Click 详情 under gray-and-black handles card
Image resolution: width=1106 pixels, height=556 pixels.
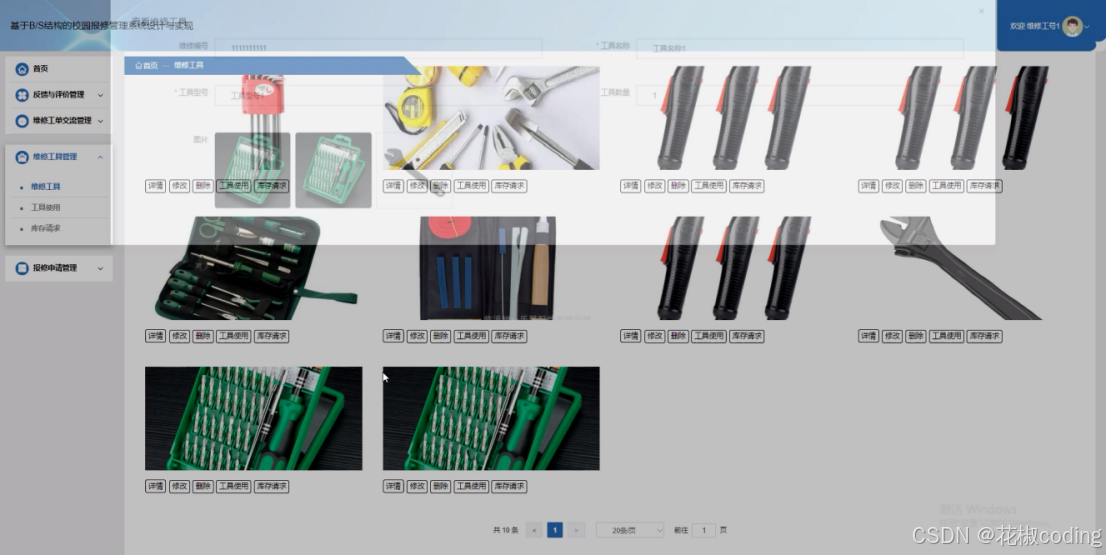point(868,186)
